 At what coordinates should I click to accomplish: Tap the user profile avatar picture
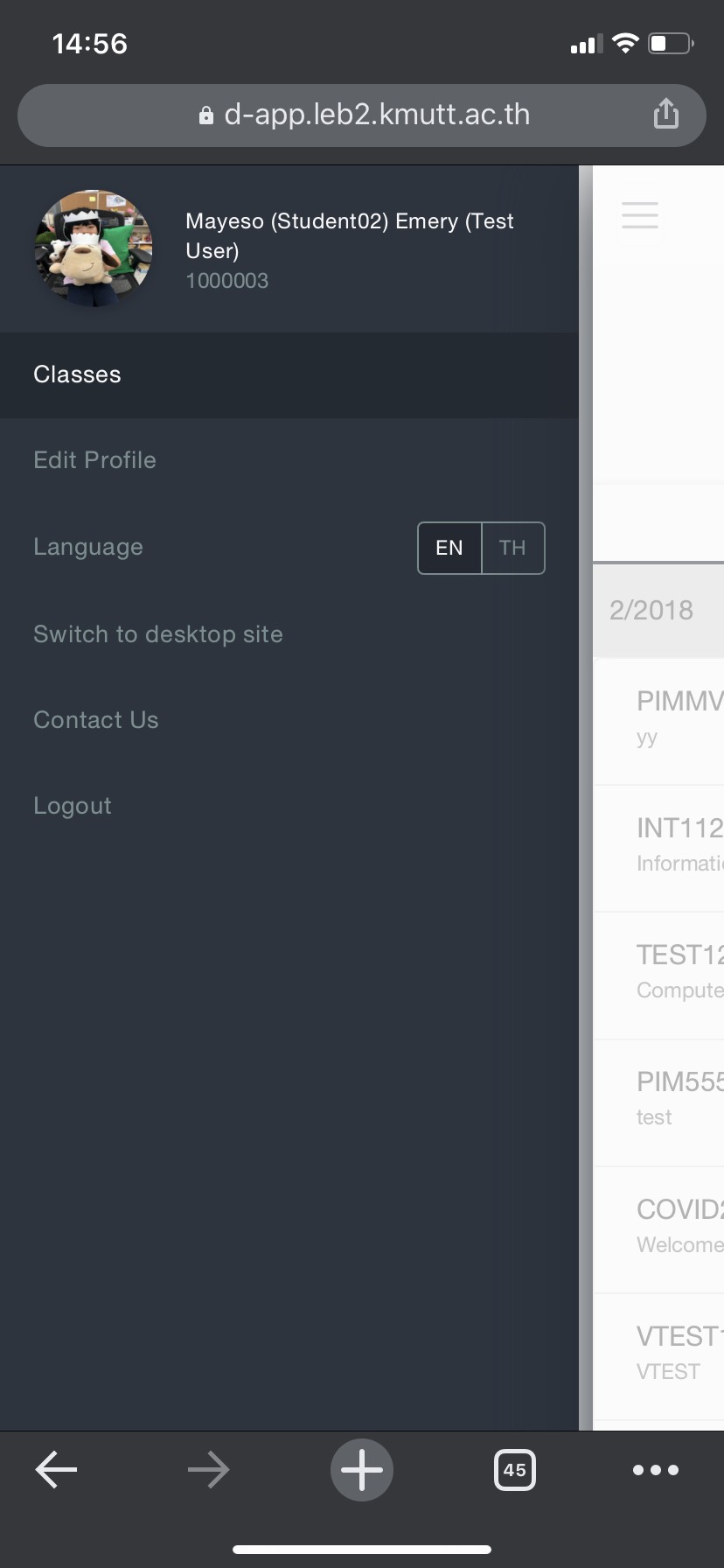[x=94, y=248]
